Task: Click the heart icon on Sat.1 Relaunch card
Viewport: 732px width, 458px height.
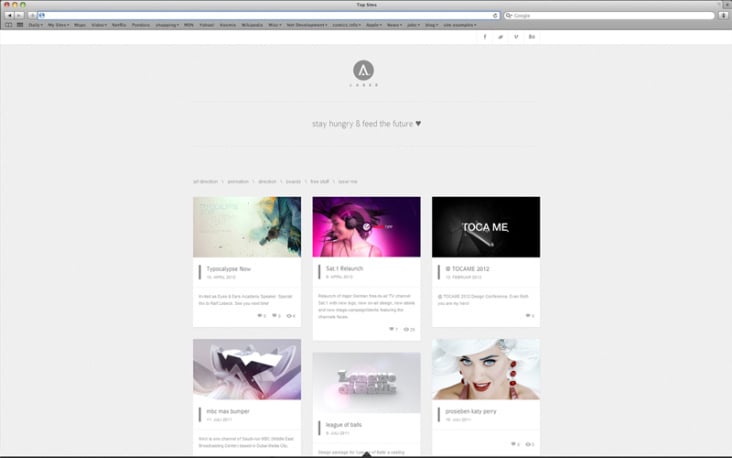Action: tap(392, 329)
